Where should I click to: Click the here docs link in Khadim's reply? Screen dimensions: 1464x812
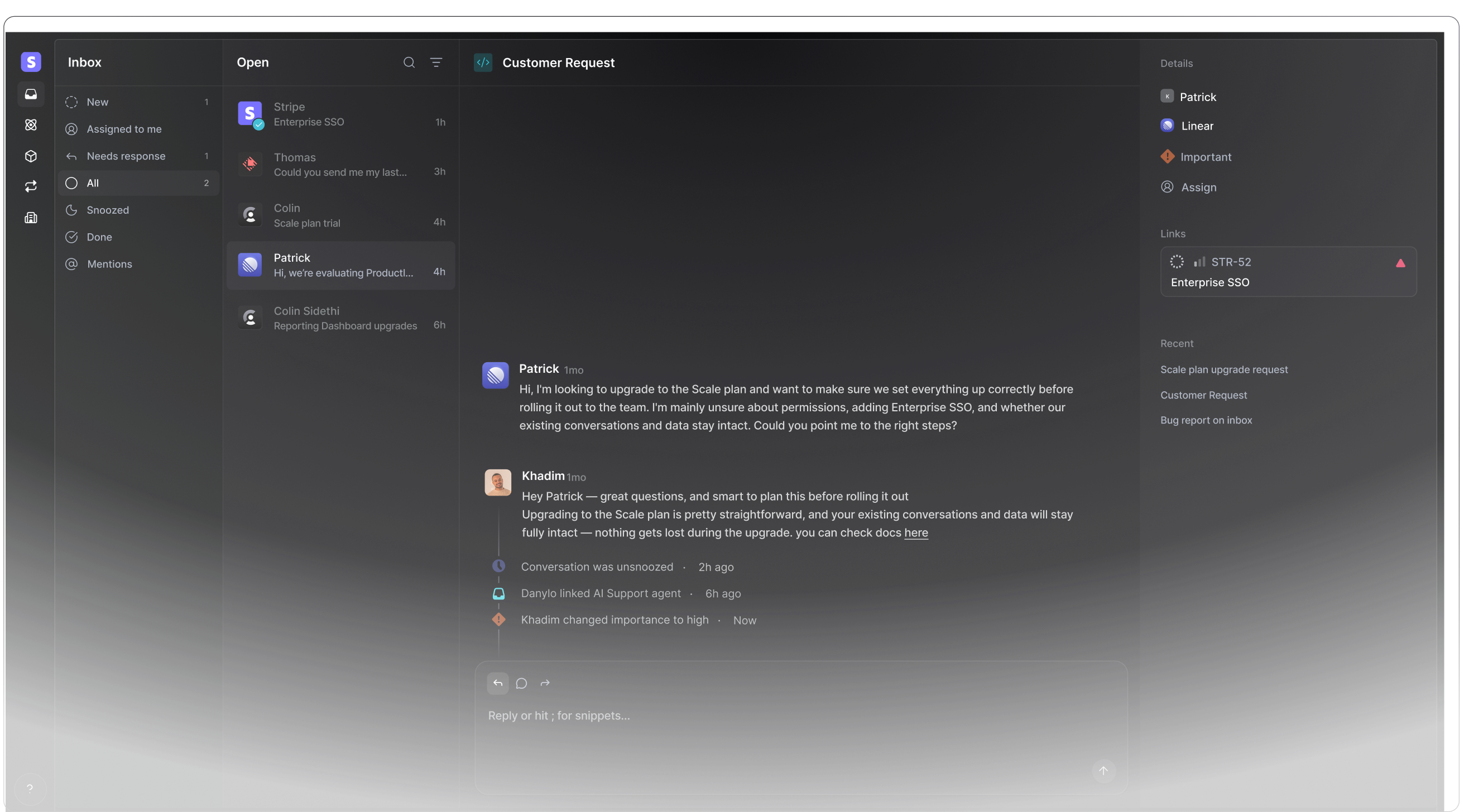point(916,532)
